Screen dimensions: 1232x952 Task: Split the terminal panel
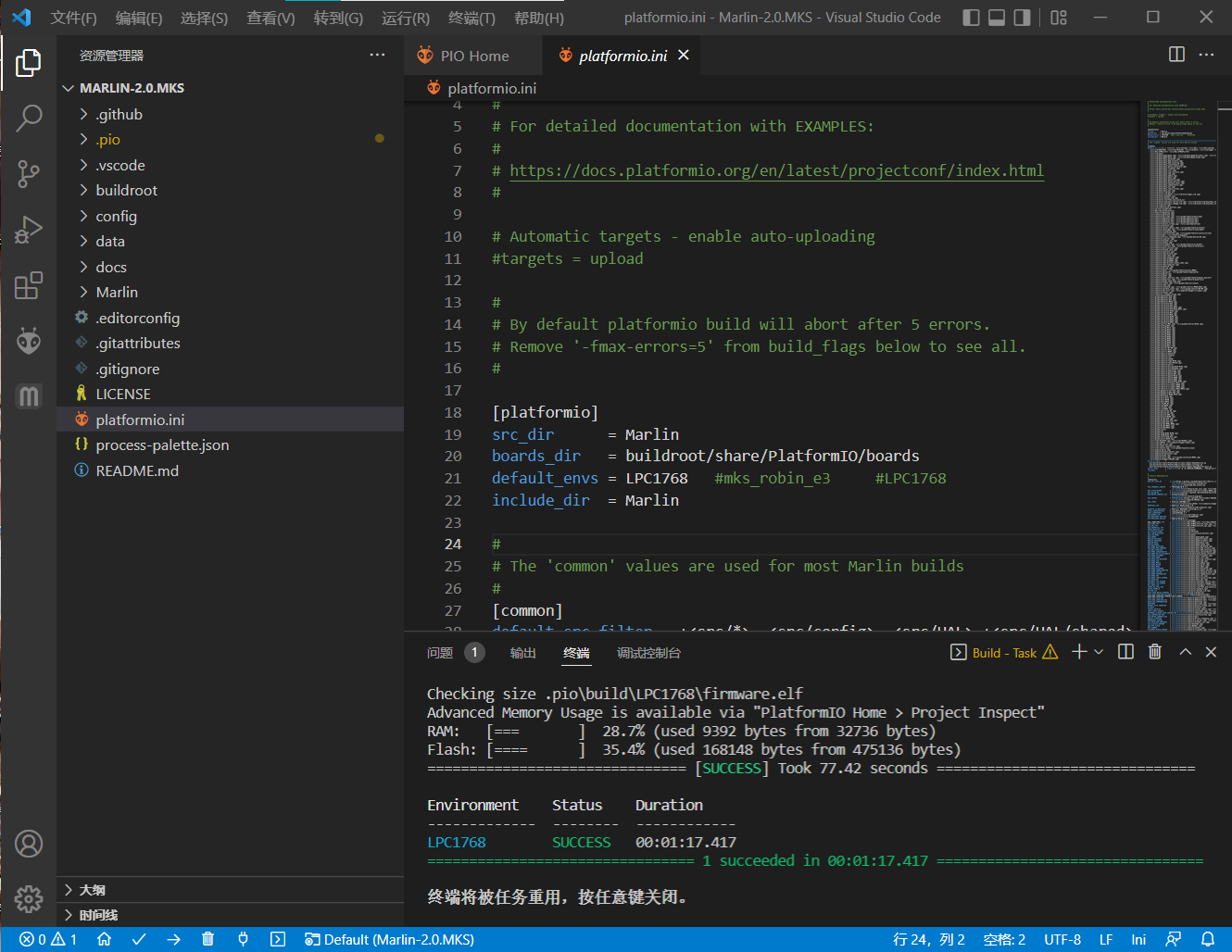pyautogui.click(x=1125, y=652)
